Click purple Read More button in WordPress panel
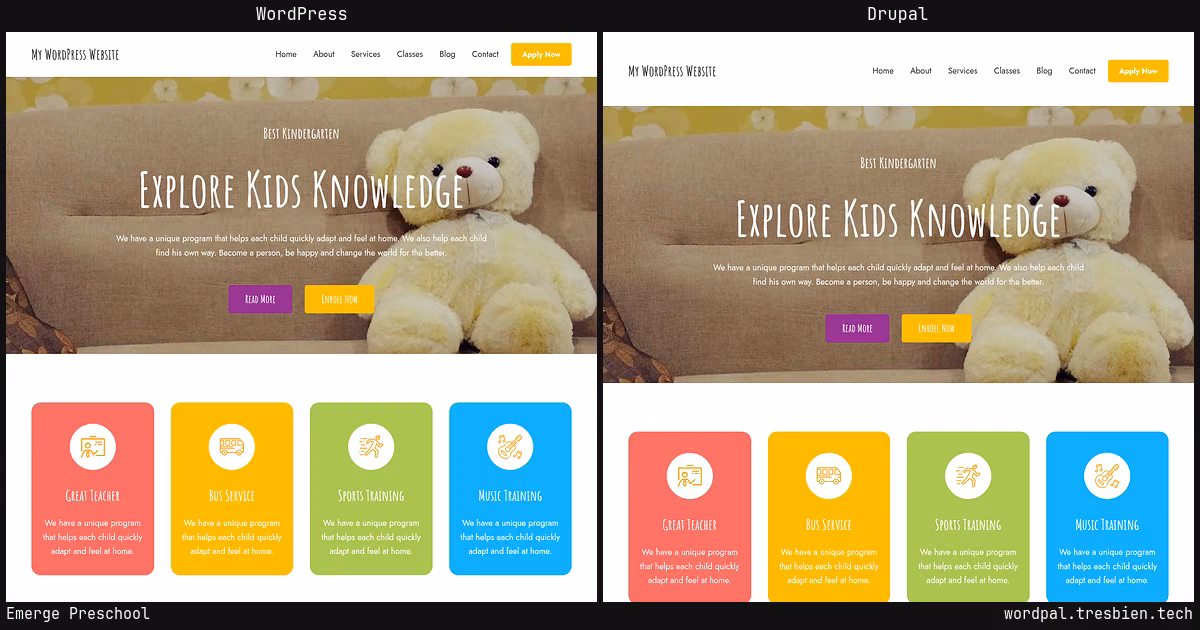The image size is (1200, 630). 260,299
